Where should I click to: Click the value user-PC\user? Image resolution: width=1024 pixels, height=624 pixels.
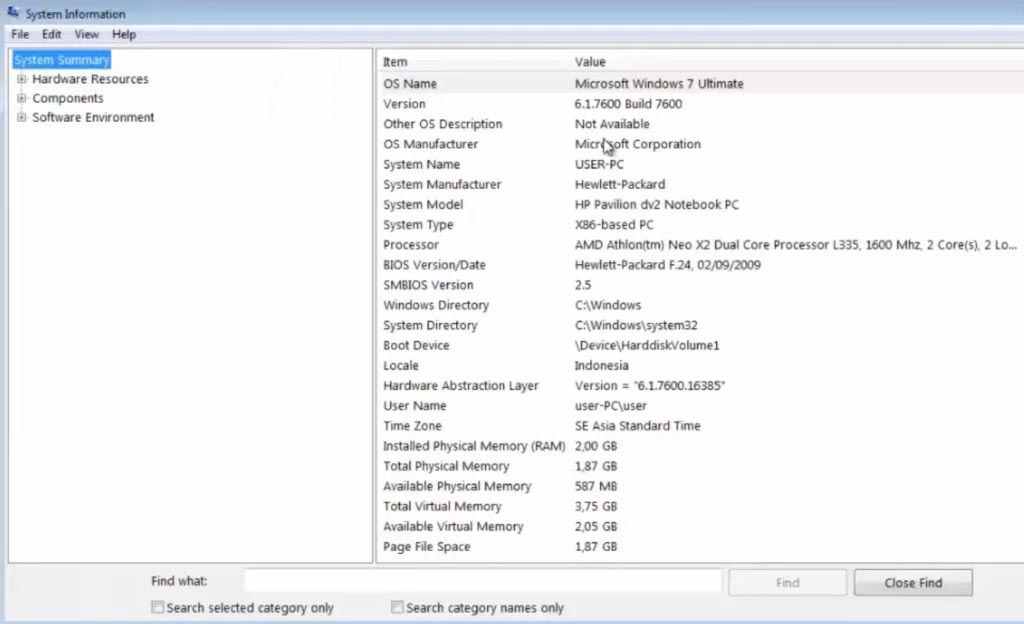[611, 406]
